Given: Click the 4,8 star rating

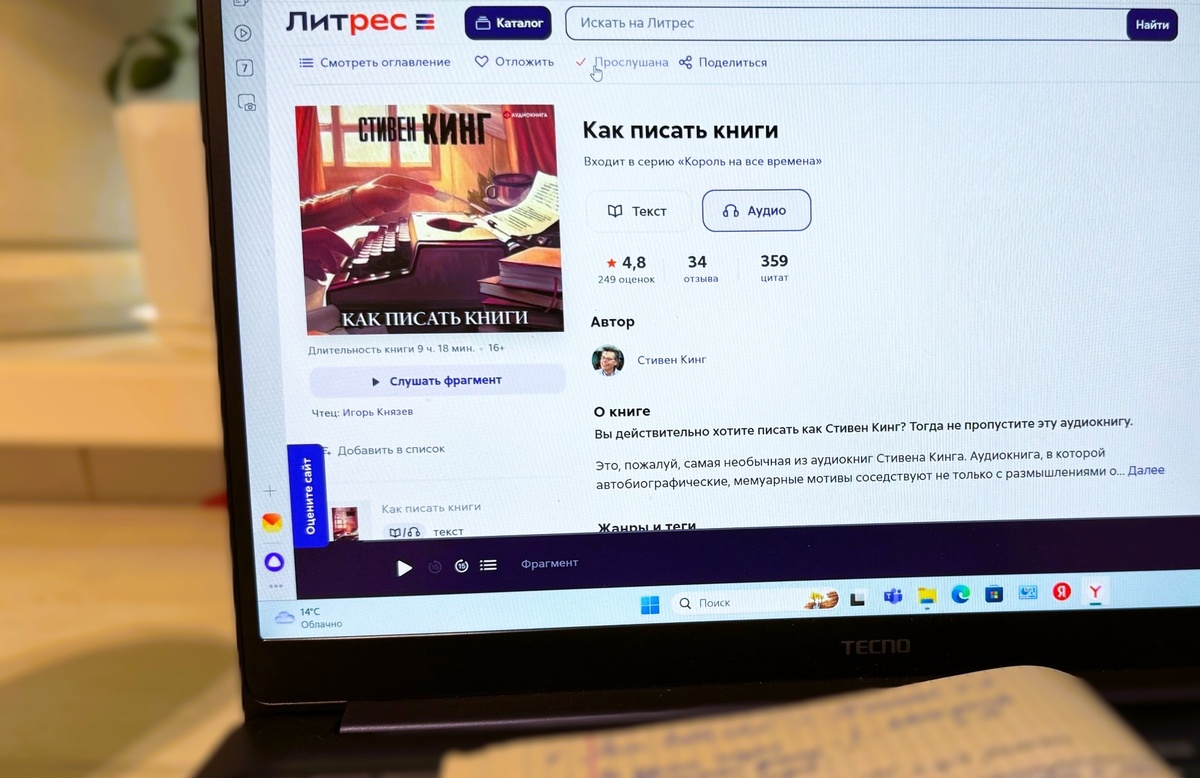Looking at the screenshot, I should (x=626, y=263).
